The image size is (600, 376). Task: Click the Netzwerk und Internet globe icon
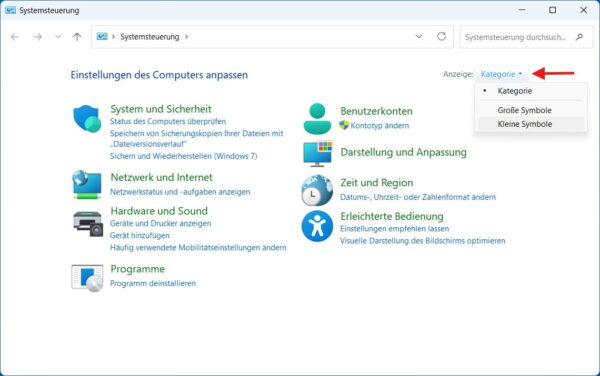coord(87,185)
